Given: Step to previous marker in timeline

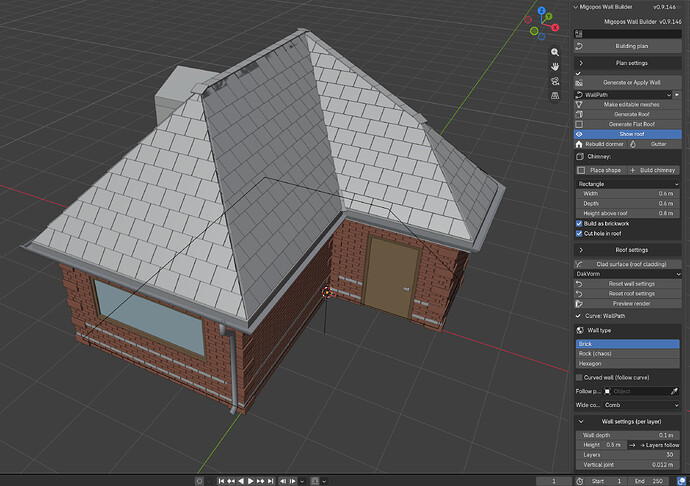Looking at the screenshot, I should 283,481.
